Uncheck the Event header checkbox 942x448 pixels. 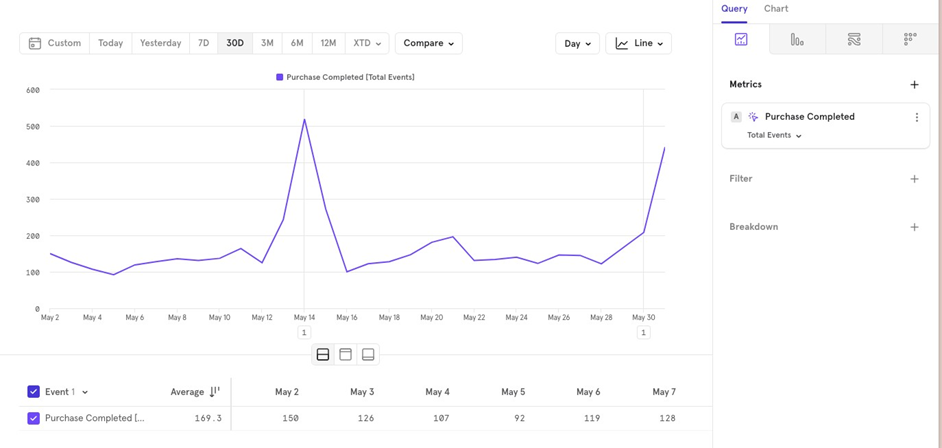(34, 392)
